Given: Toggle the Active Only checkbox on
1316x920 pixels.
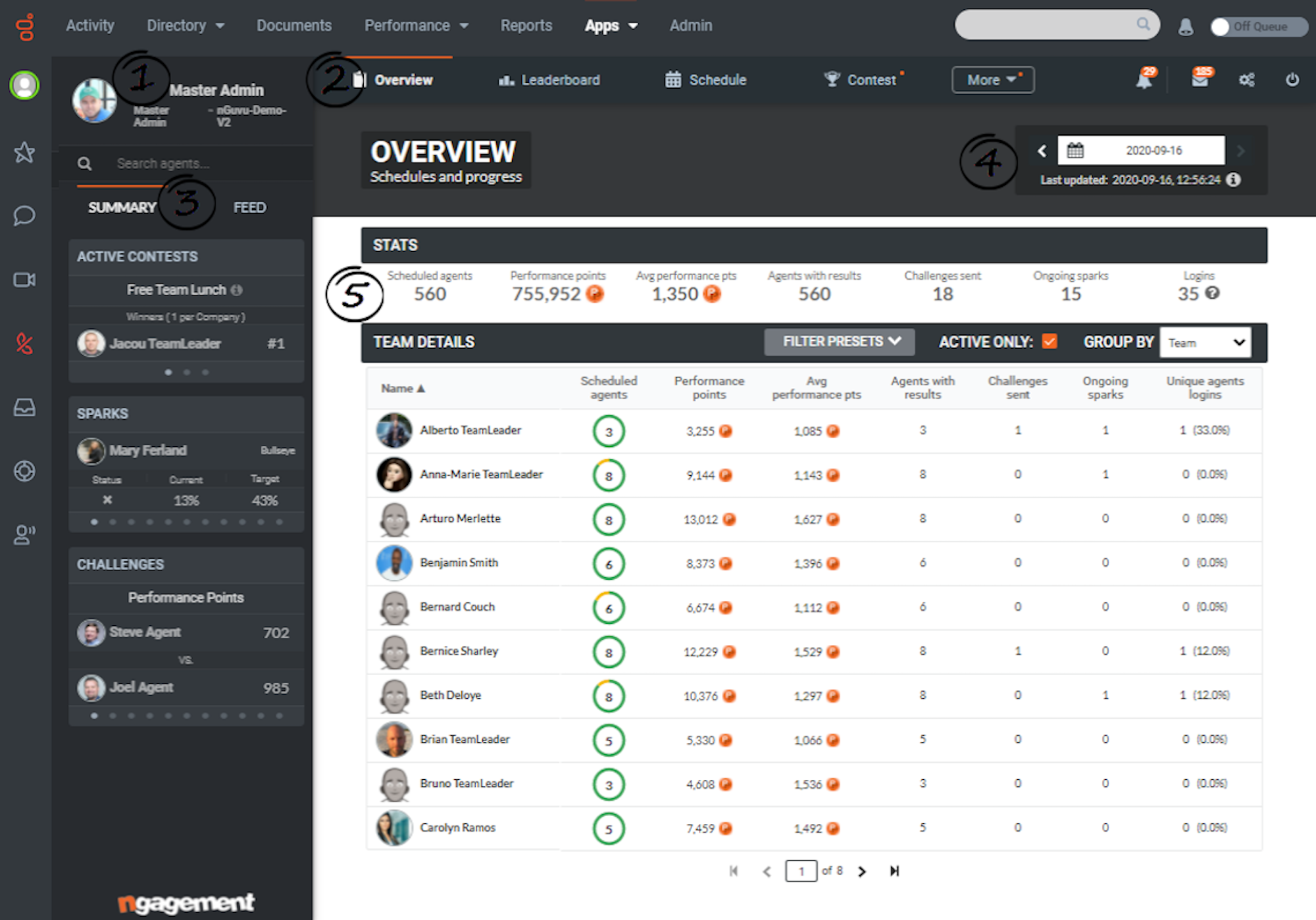Looking at the screenshot, I should point(1053,342).
